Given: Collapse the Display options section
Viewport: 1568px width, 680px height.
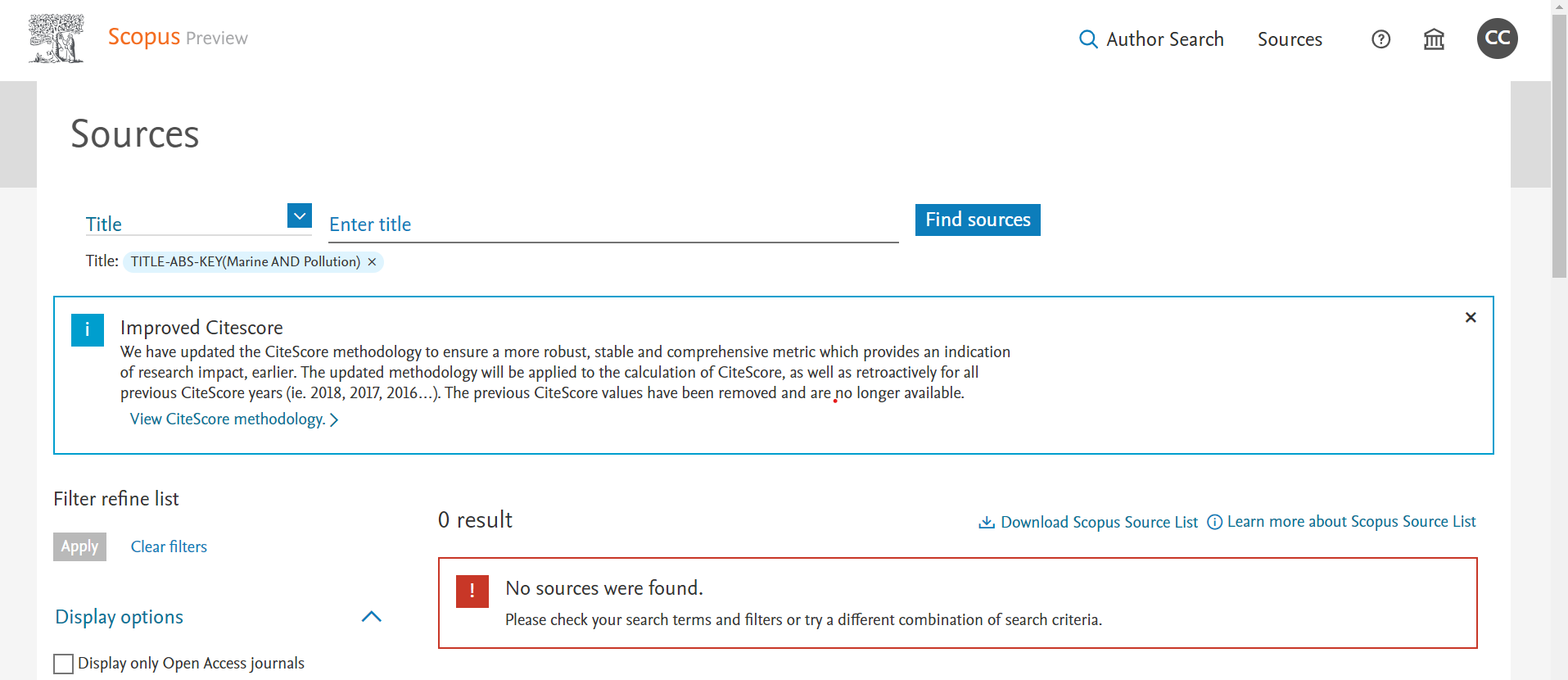Looking at the screenshot, I should click(372, 617).
